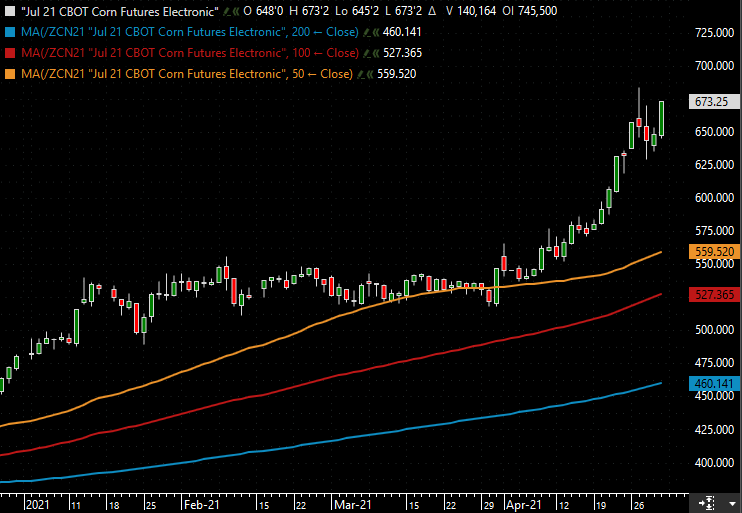
Task: Collapse Corn Futures title using double-chevron icon
Action: point(236,11)
